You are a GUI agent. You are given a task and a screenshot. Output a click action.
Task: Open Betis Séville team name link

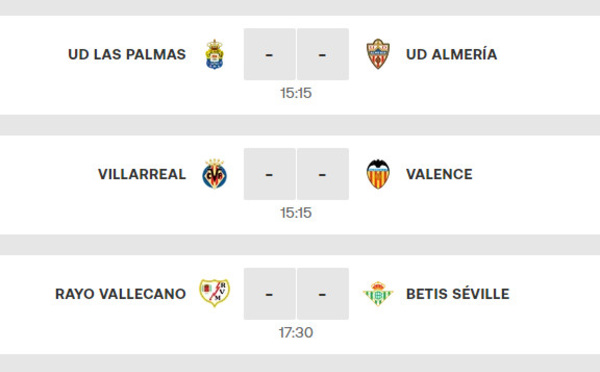pos(458,294)
